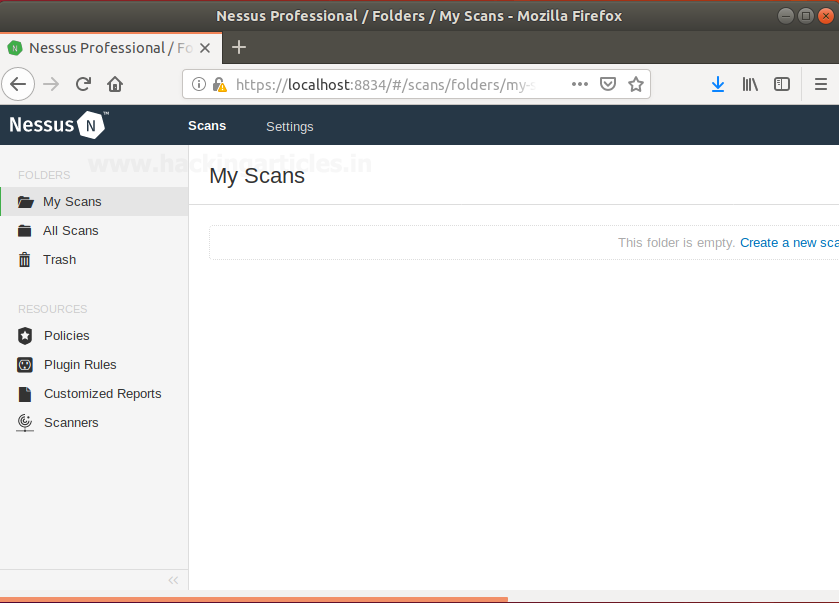Close the Firefox window

pyautogui.click(x=826, y=16)
